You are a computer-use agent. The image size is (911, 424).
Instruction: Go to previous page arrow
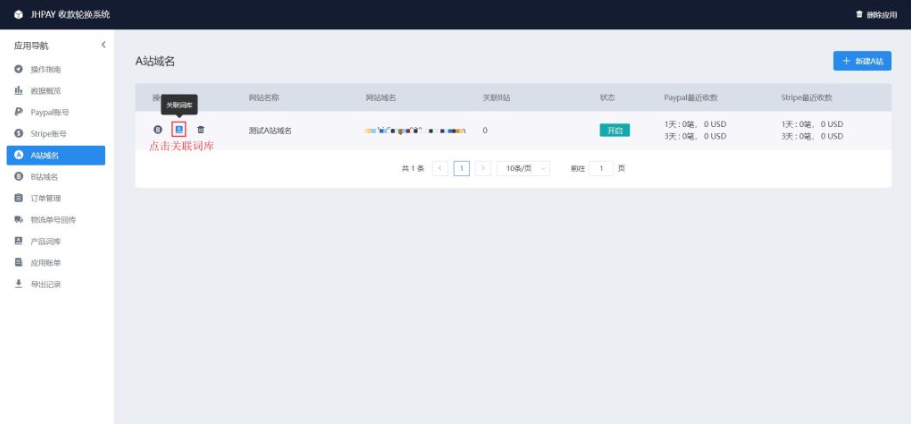[x=440, y=168]
